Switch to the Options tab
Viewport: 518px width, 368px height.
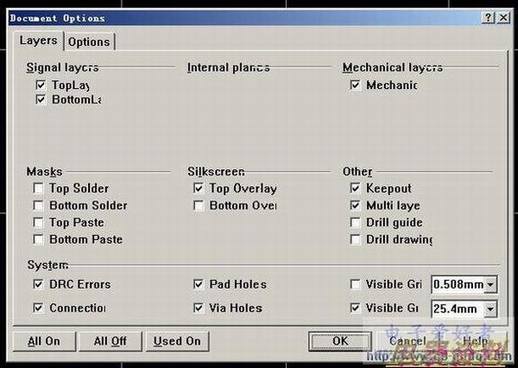tap(89, 42)
